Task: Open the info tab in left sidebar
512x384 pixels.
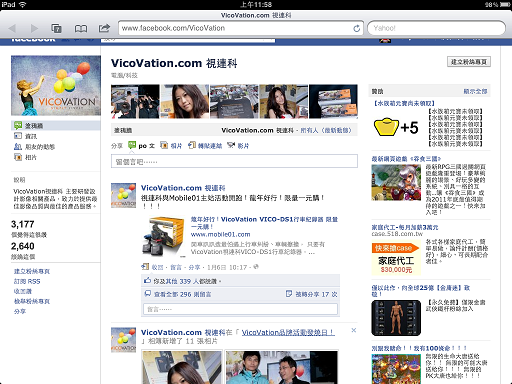Action: tap(31, 136)
